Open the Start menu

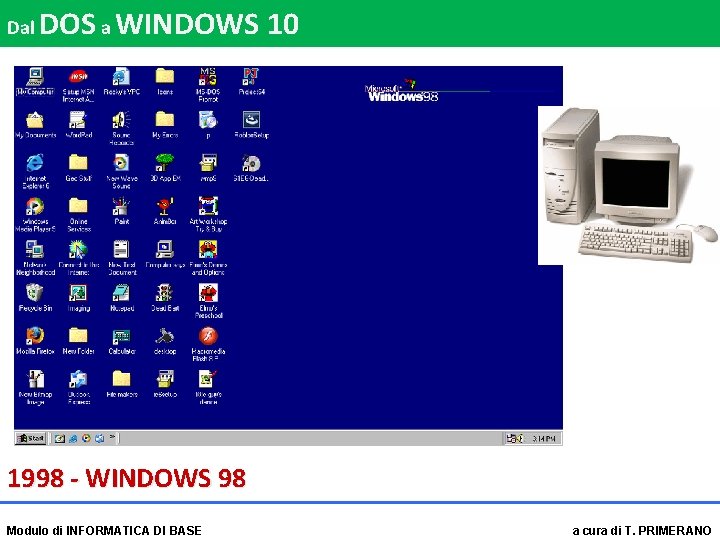pyautogui.click(x=30, y=439)
